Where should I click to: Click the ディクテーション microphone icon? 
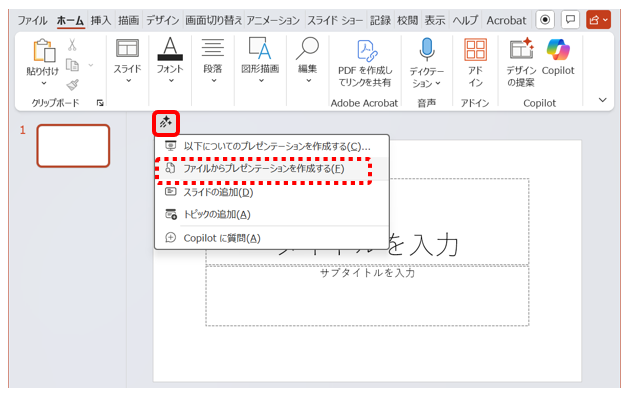pyautogui.click(x=427, y=50)
